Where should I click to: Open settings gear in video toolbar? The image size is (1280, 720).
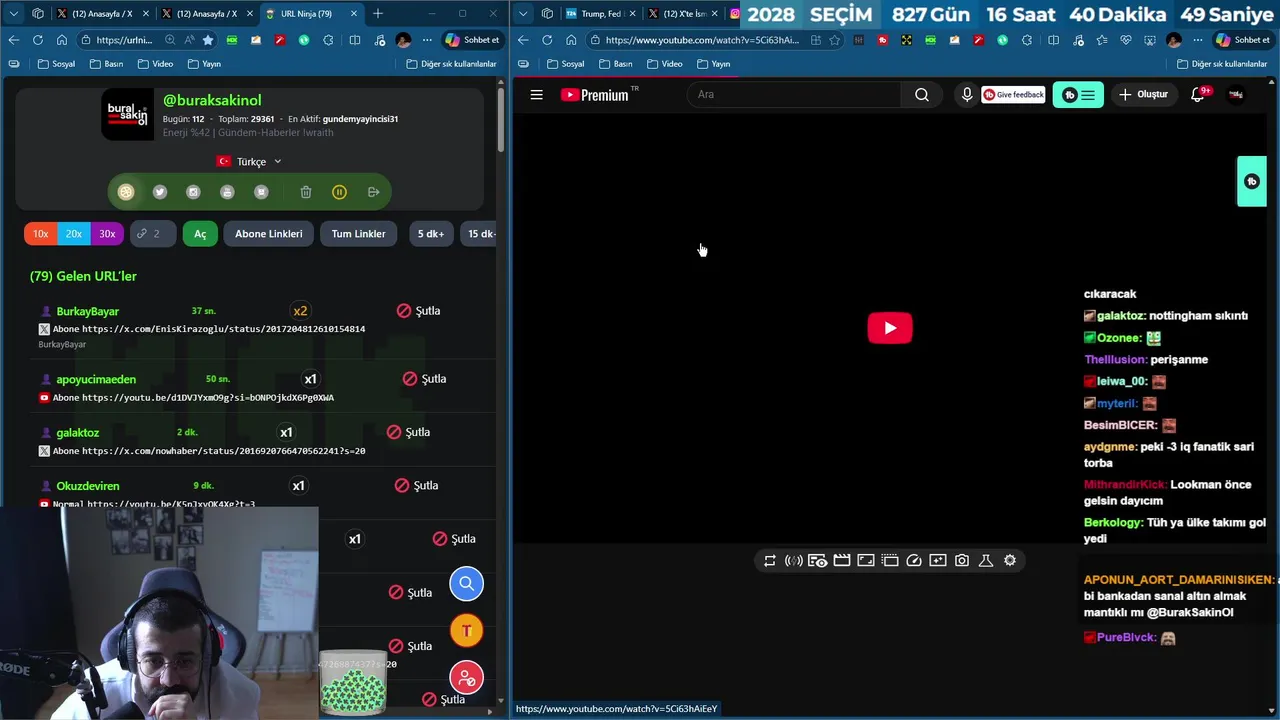[1010, 561]
